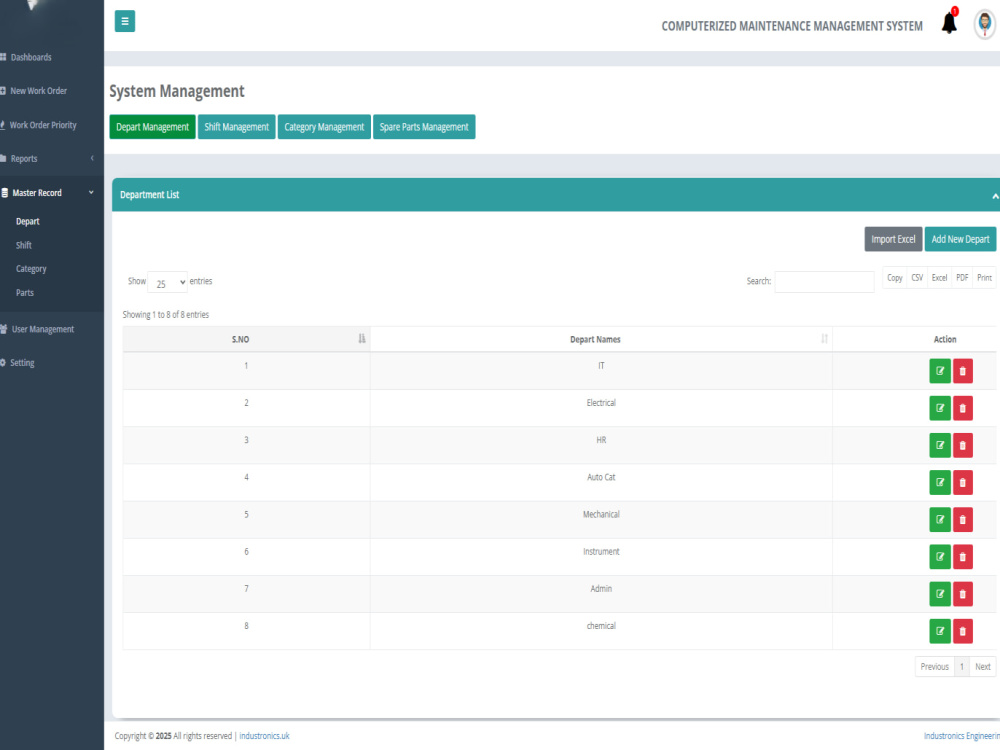Switch to Depart Management tab
This screenshot has height=750, width=1000.
pyautogui.click(x=152, y=127)
